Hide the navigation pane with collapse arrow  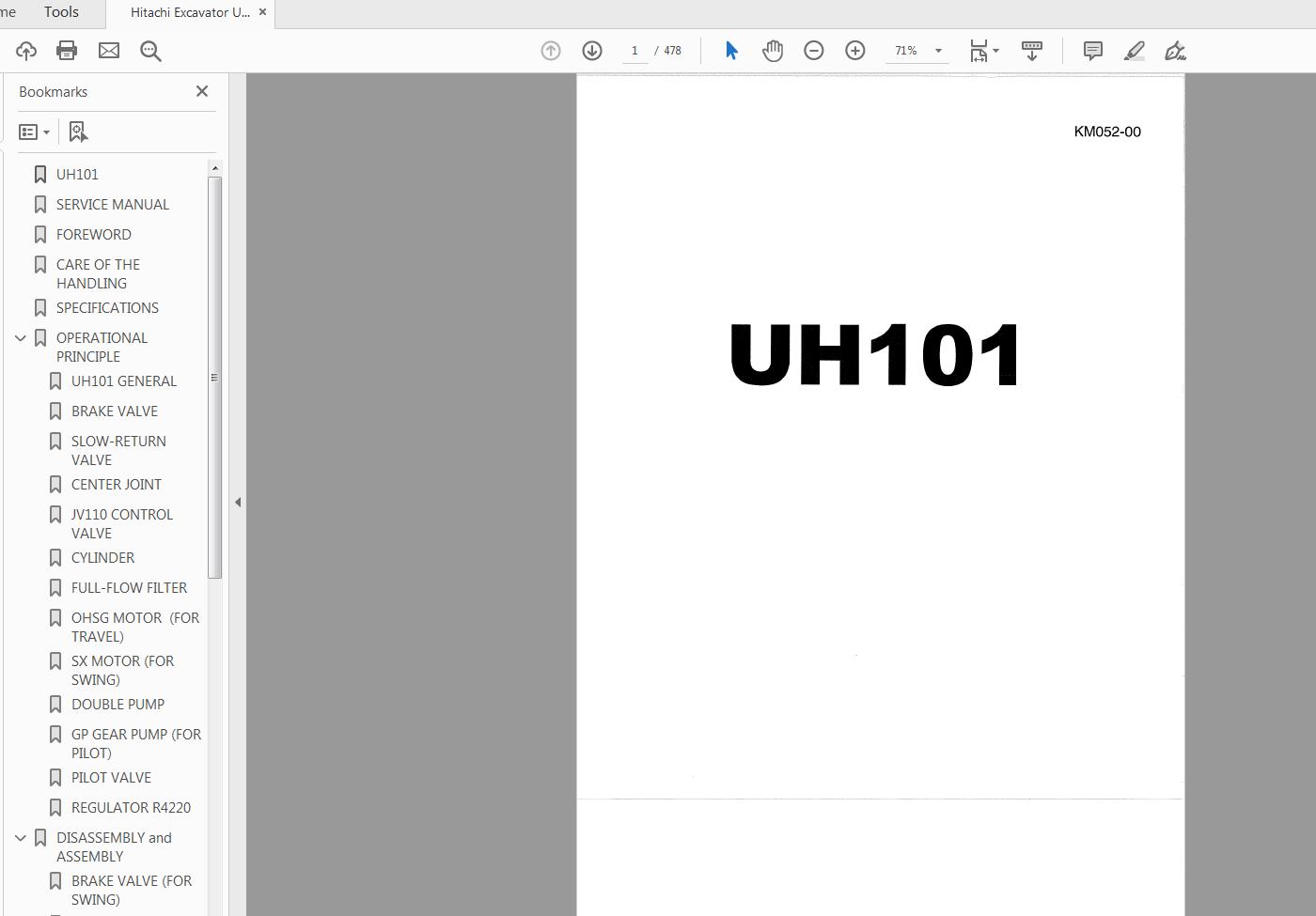(238, 503)
